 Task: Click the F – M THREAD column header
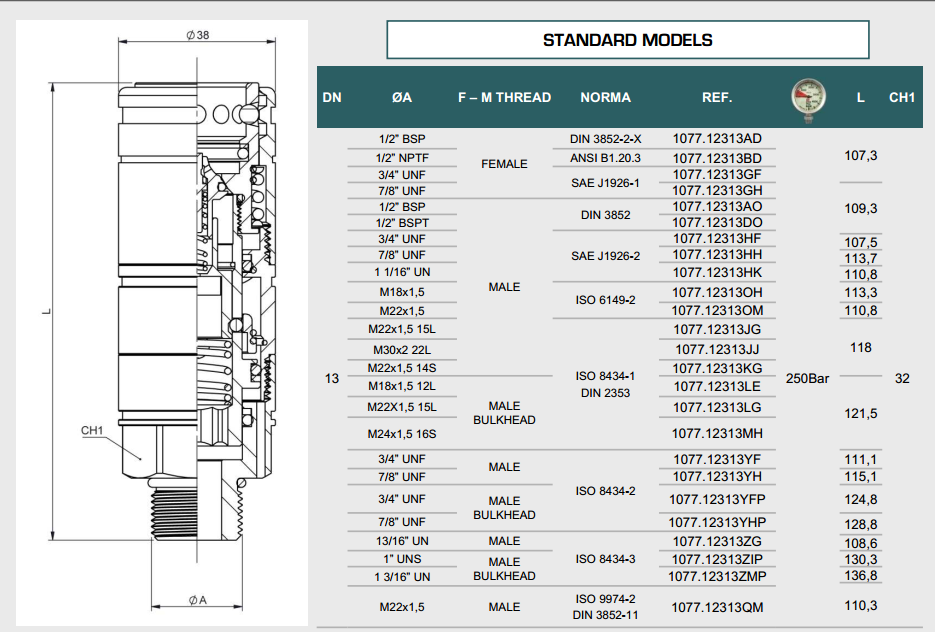click(x=504, y=98)
